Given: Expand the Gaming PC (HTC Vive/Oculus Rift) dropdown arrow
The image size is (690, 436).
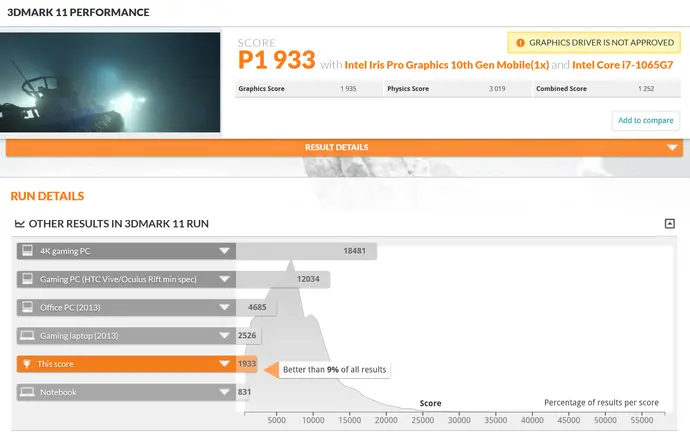Looking at the screenshot, I should click(x=224, y=279).
